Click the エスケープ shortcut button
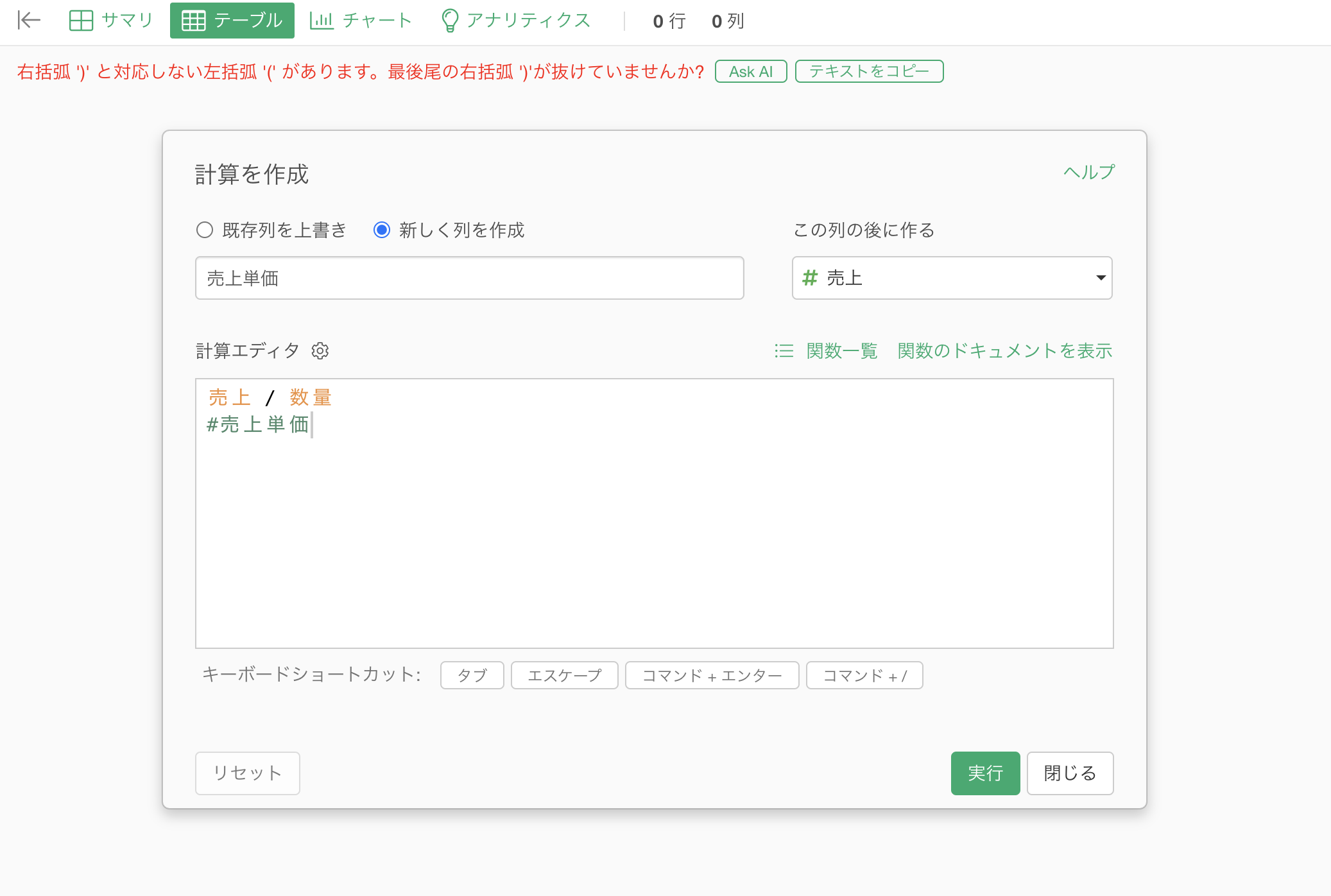Screen dimensions: 1331x896 [x=565, y=675]
